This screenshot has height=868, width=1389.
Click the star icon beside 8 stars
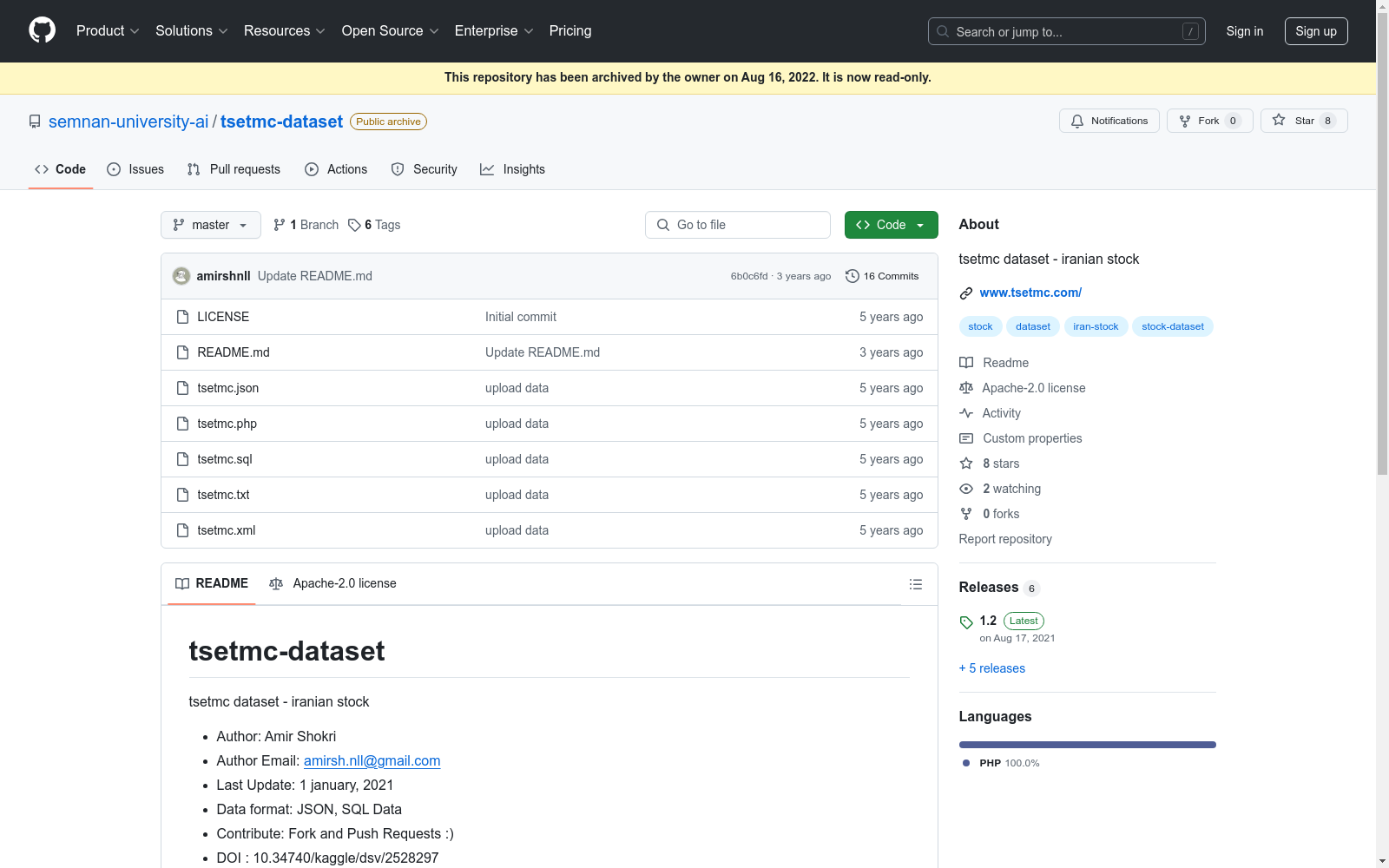pyautogui.click(x=966, y=464)
